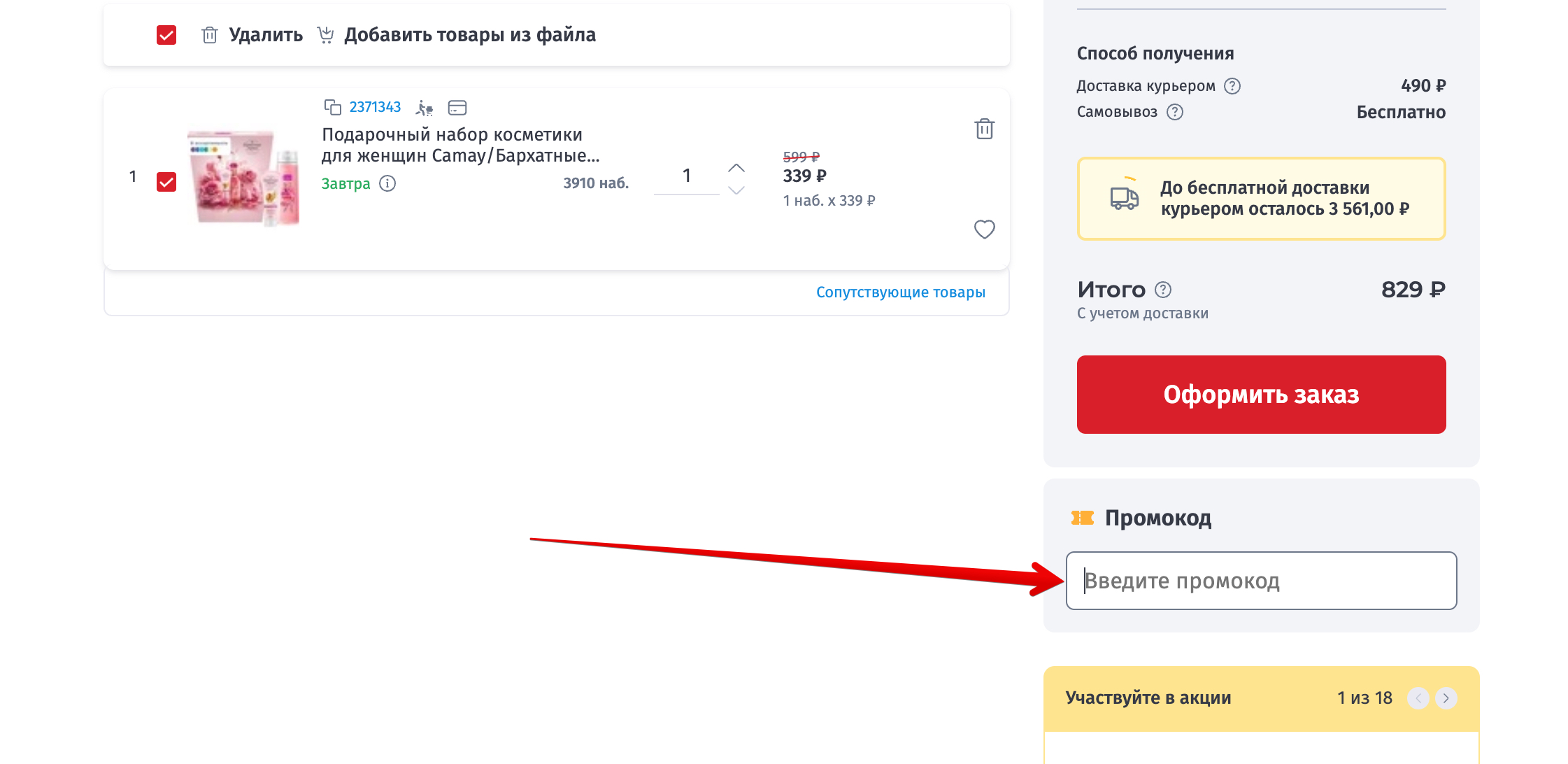Open the delete trash icon on product card

point(984,129)
